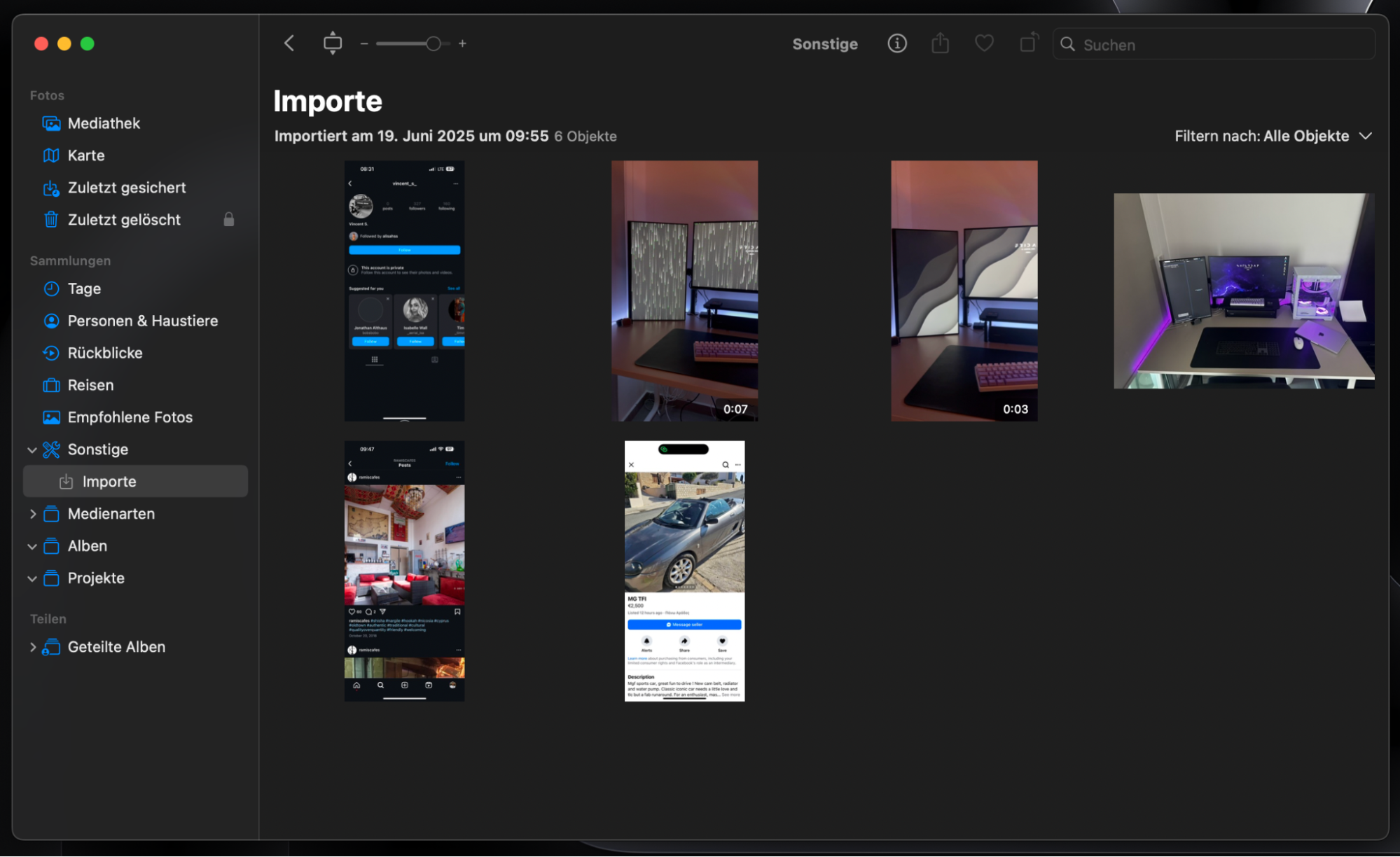Mark the selection as favorite with the heart icon
Screen dimensions: 1400x857
pyautogui.click(x=984, y=43)
